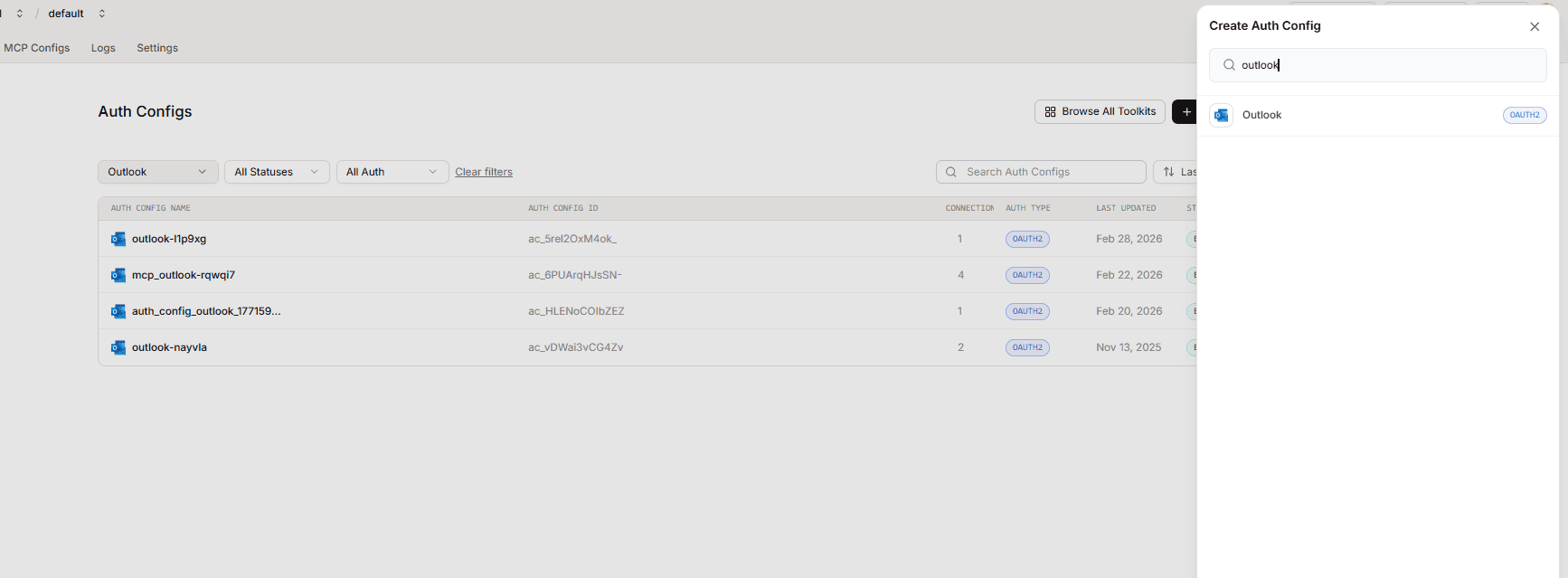
Task: Click the Search Auth Configs field
Action: pyautogui.click(x=1041, y=172)
